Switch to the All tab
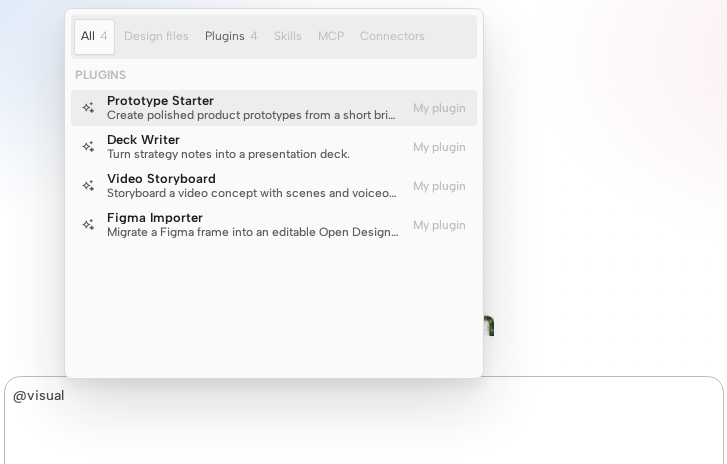 click(x=94, y=37)
